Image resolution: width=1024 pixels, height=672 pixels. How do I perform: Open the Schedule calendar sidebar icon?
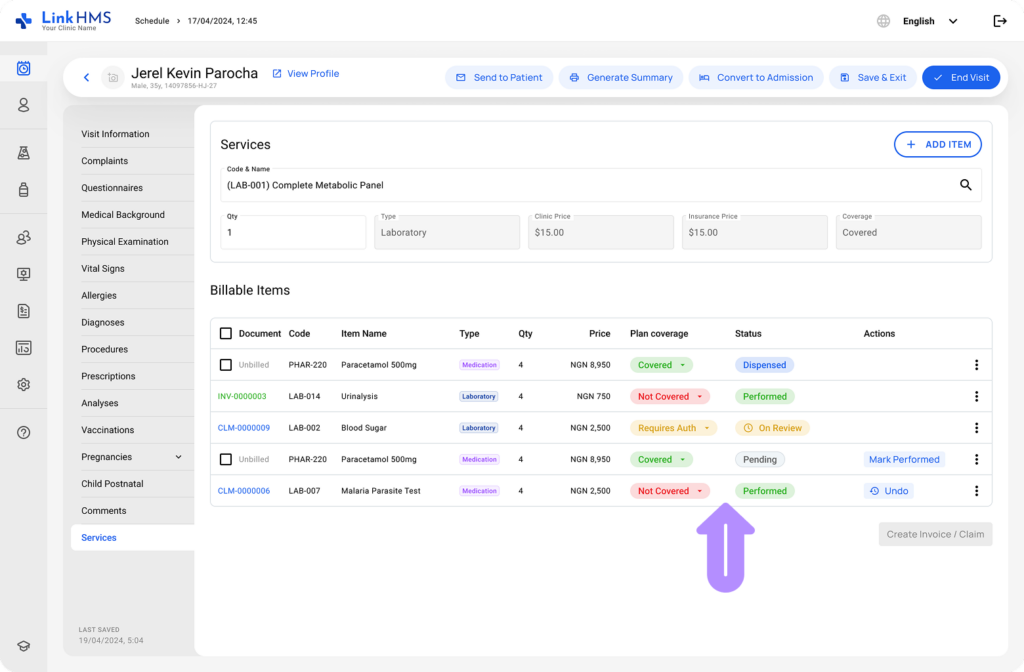(x=24, y=68)
